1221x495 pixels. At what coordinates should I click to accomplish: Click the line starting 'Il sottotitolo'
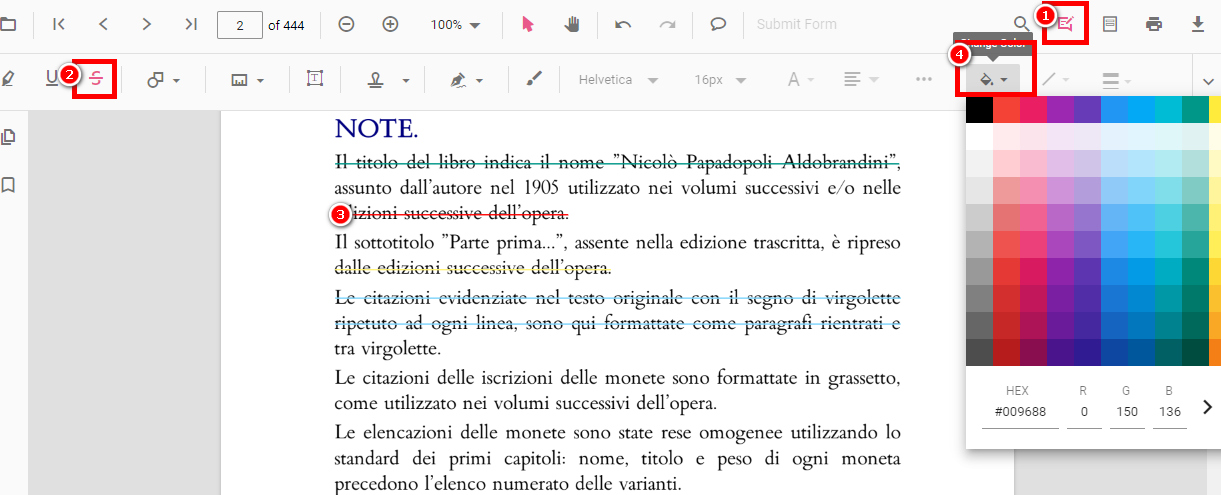(617, 242)
